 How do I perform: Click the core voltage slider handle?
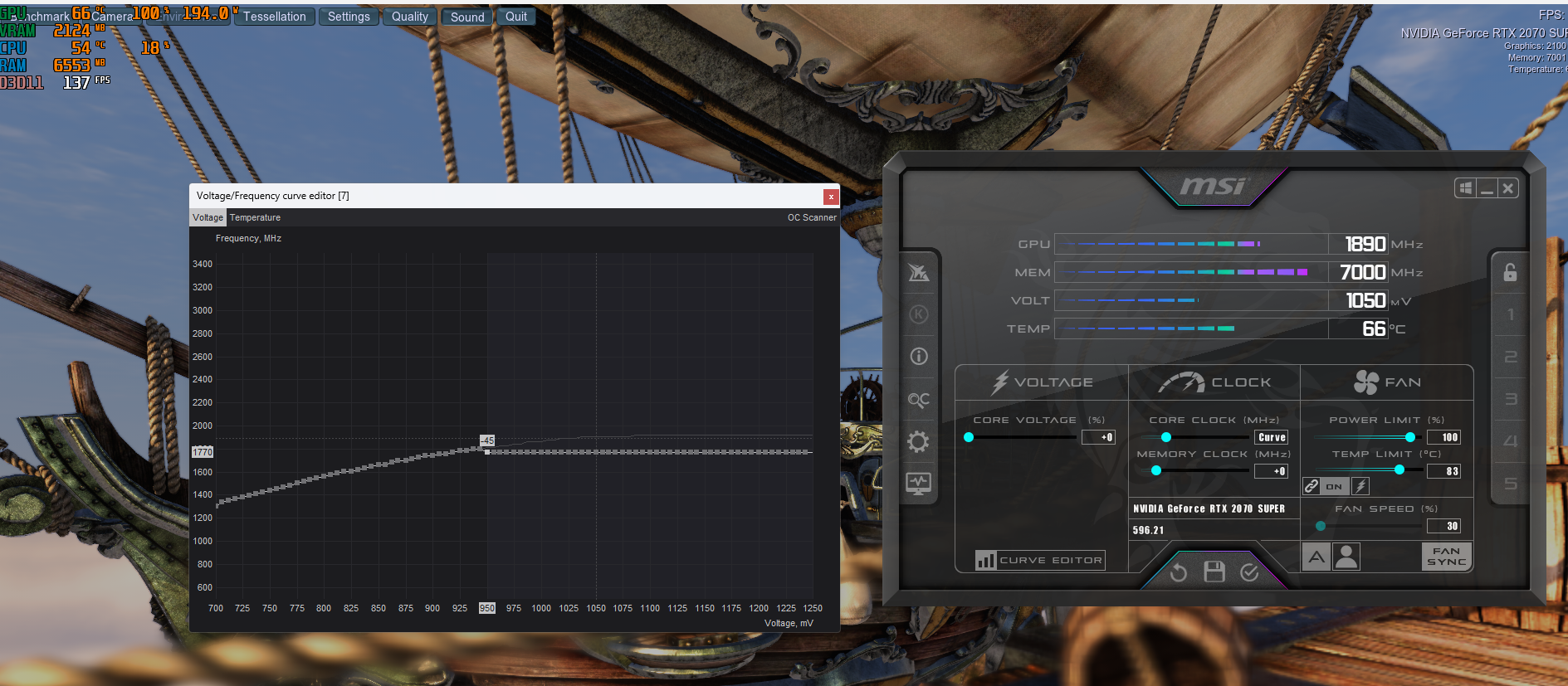(x=969, y=437)
